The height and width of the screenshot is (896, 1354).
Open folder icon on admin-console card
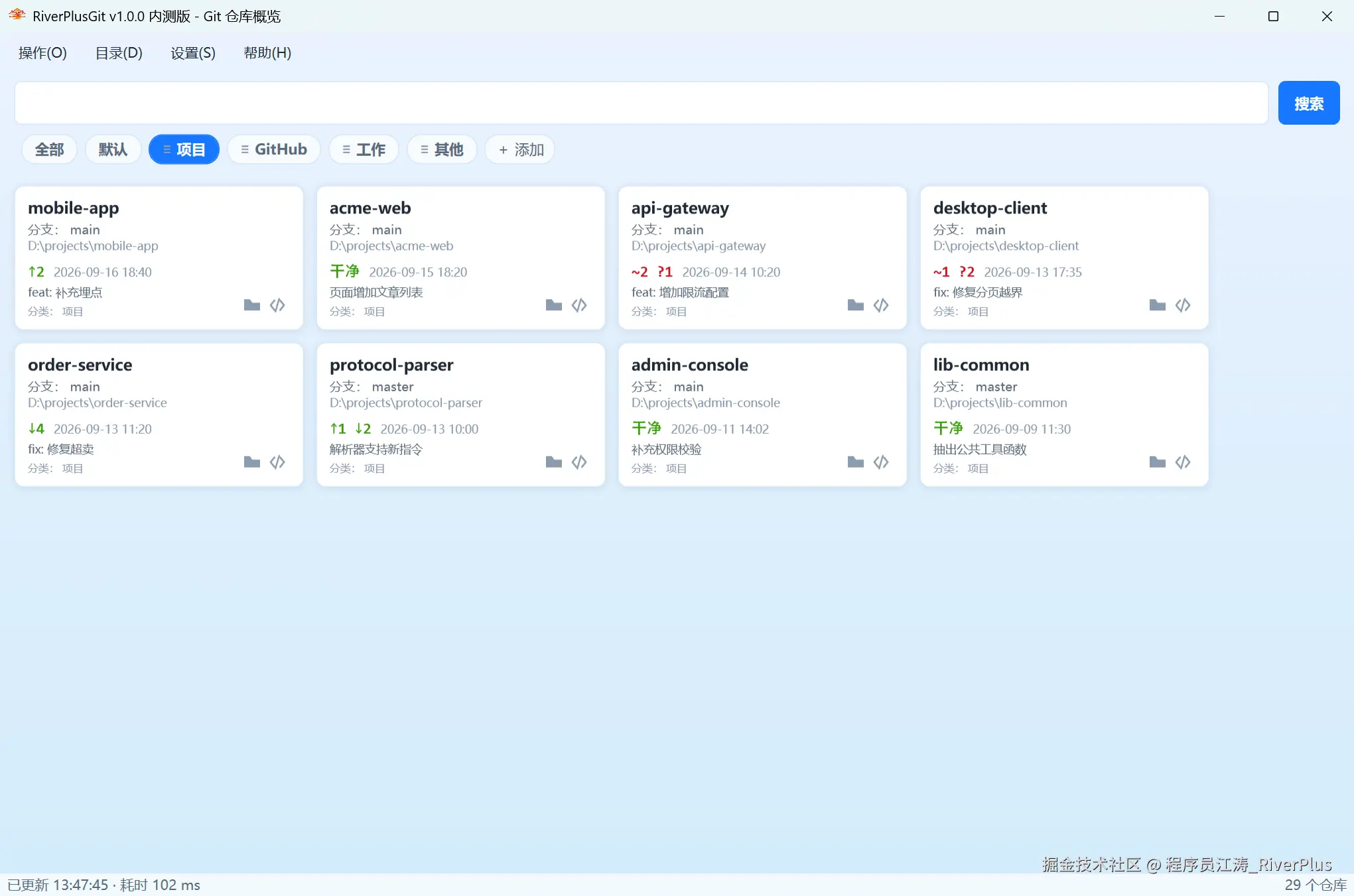(856, 462)
